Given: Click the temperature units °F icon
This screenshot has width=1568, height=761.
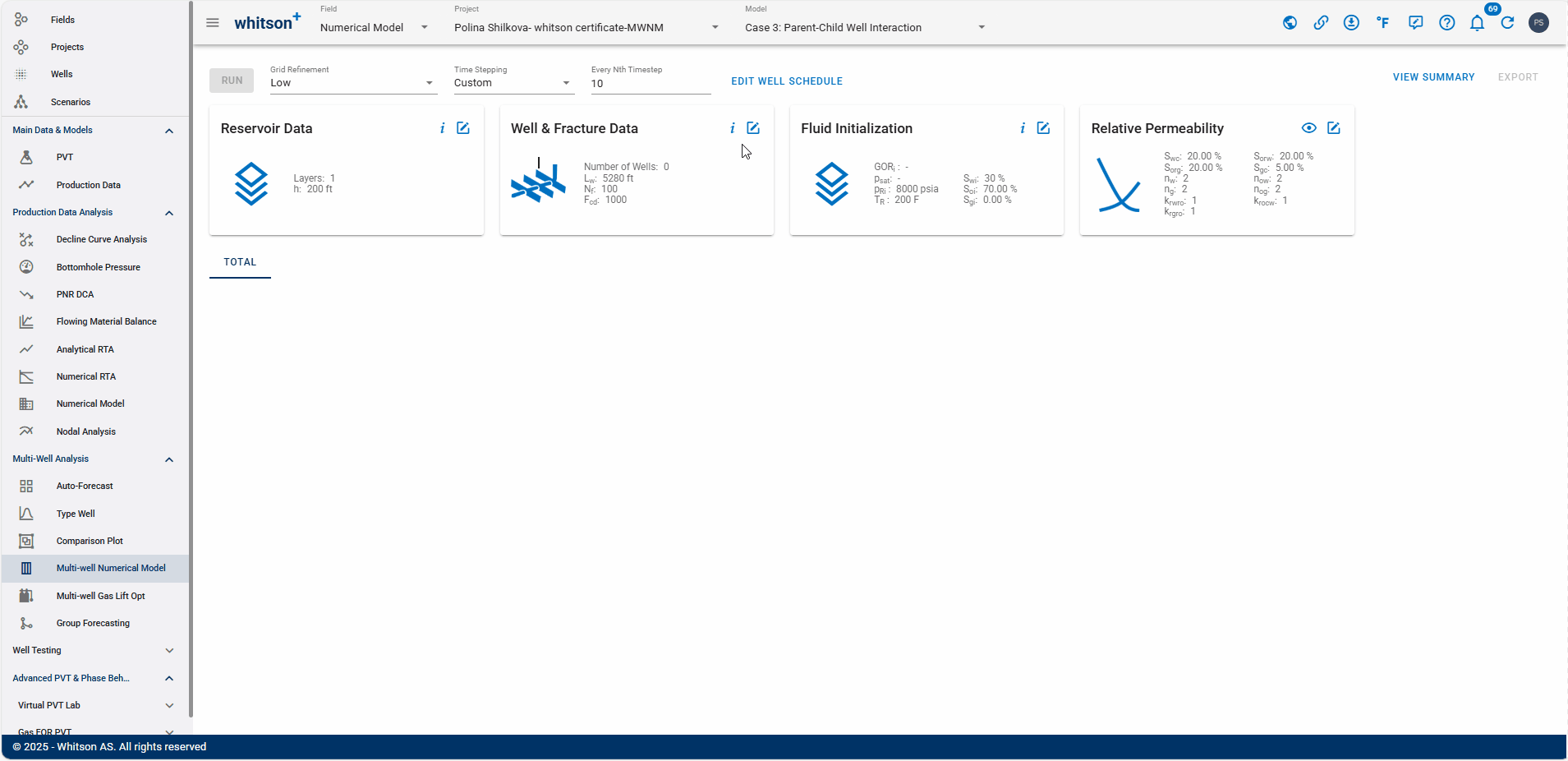Looking at the screenshot, I should 1383,23.
